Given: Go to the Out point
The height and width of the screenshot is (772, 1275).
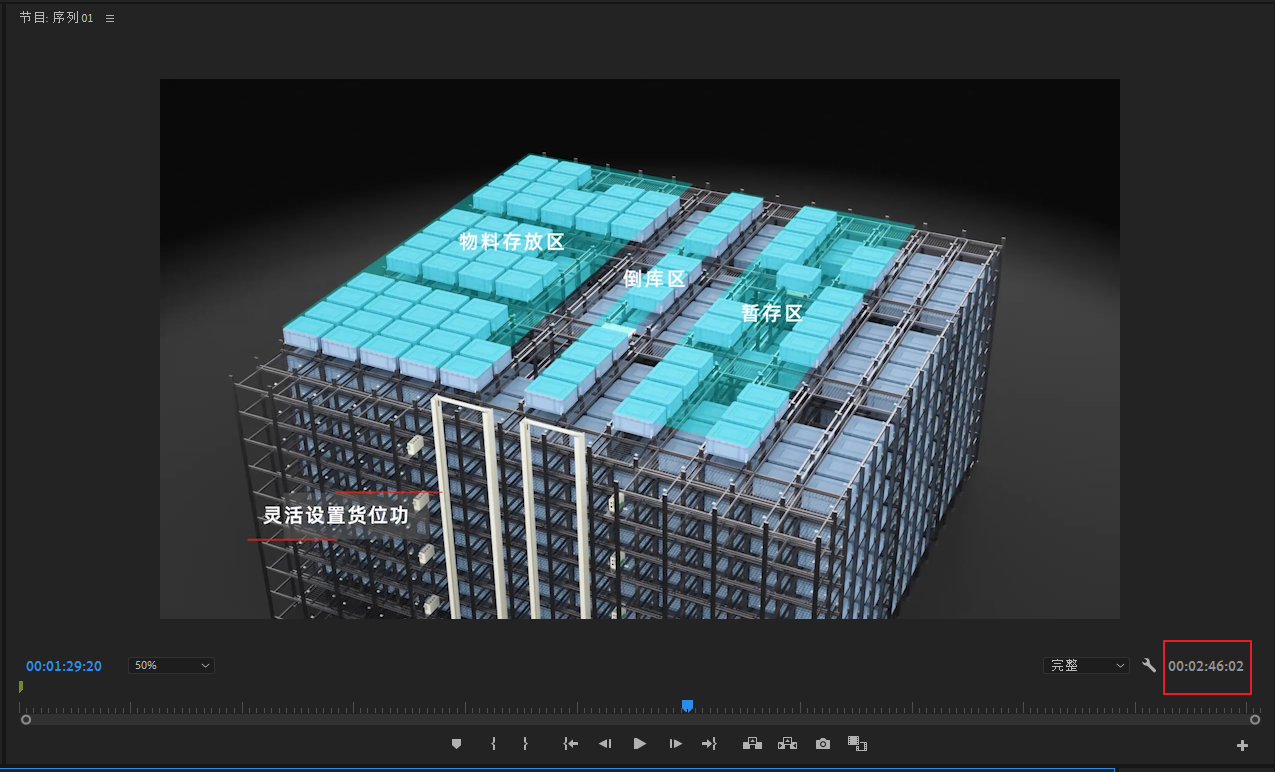Looking at the screenshot, I should click(710, 744).
